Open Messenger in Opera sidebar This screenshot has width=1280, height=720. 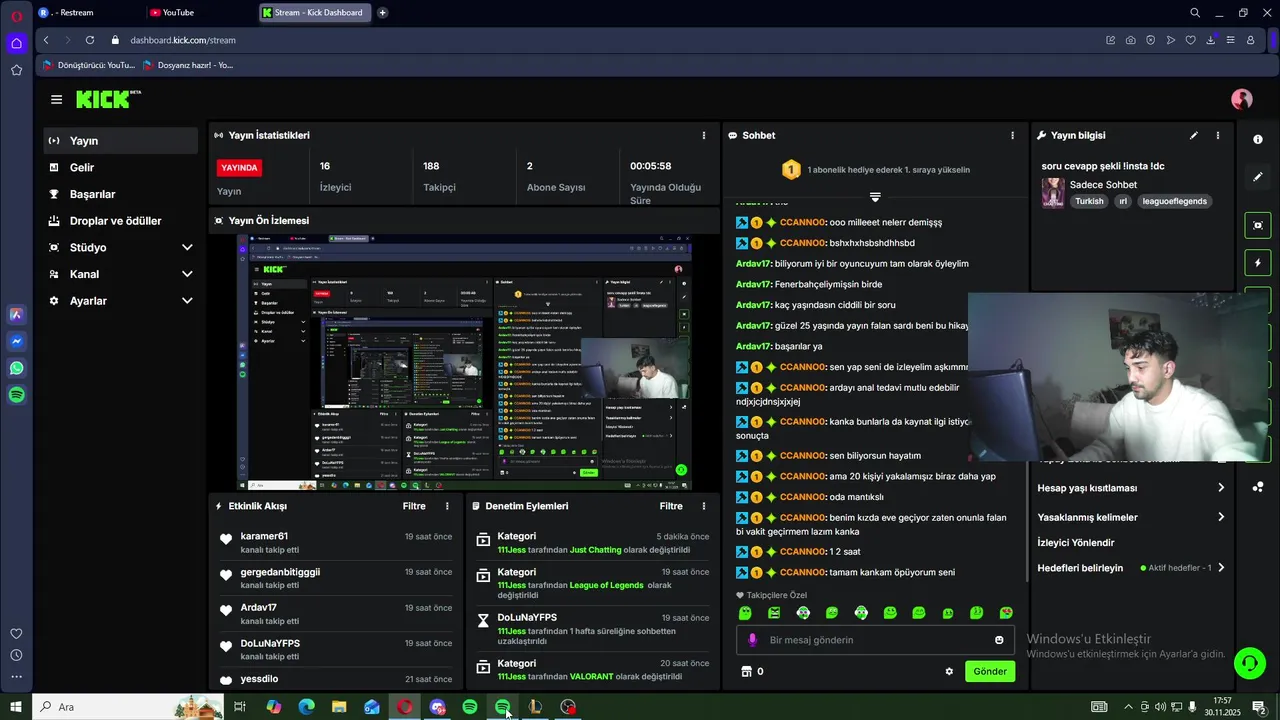coord(16,341)
